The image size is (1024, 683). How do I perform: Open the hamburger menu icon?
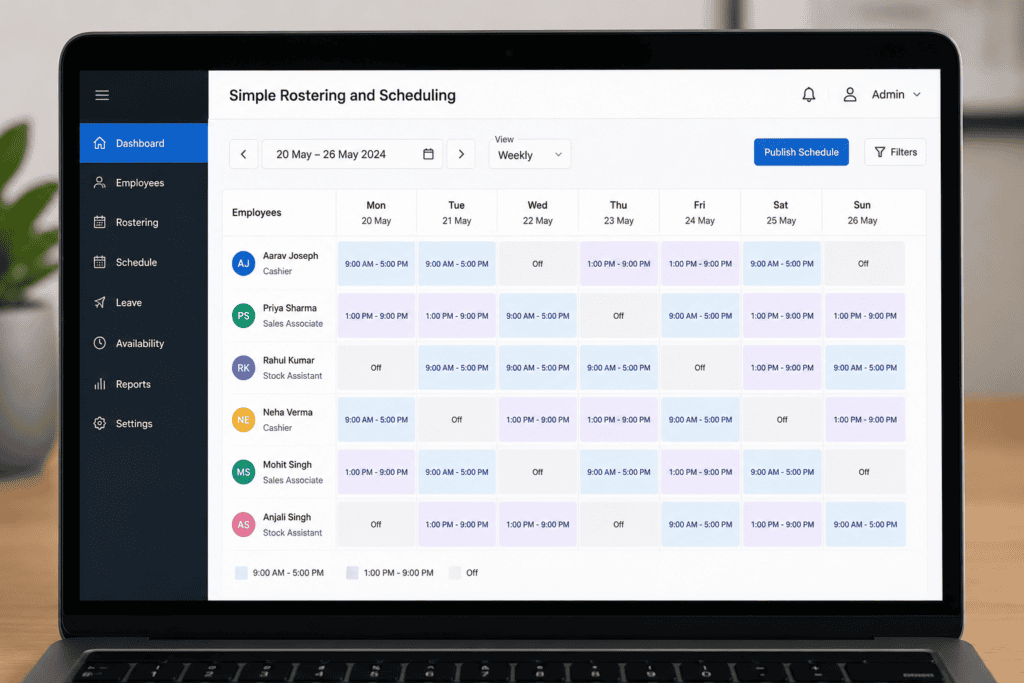102,95
